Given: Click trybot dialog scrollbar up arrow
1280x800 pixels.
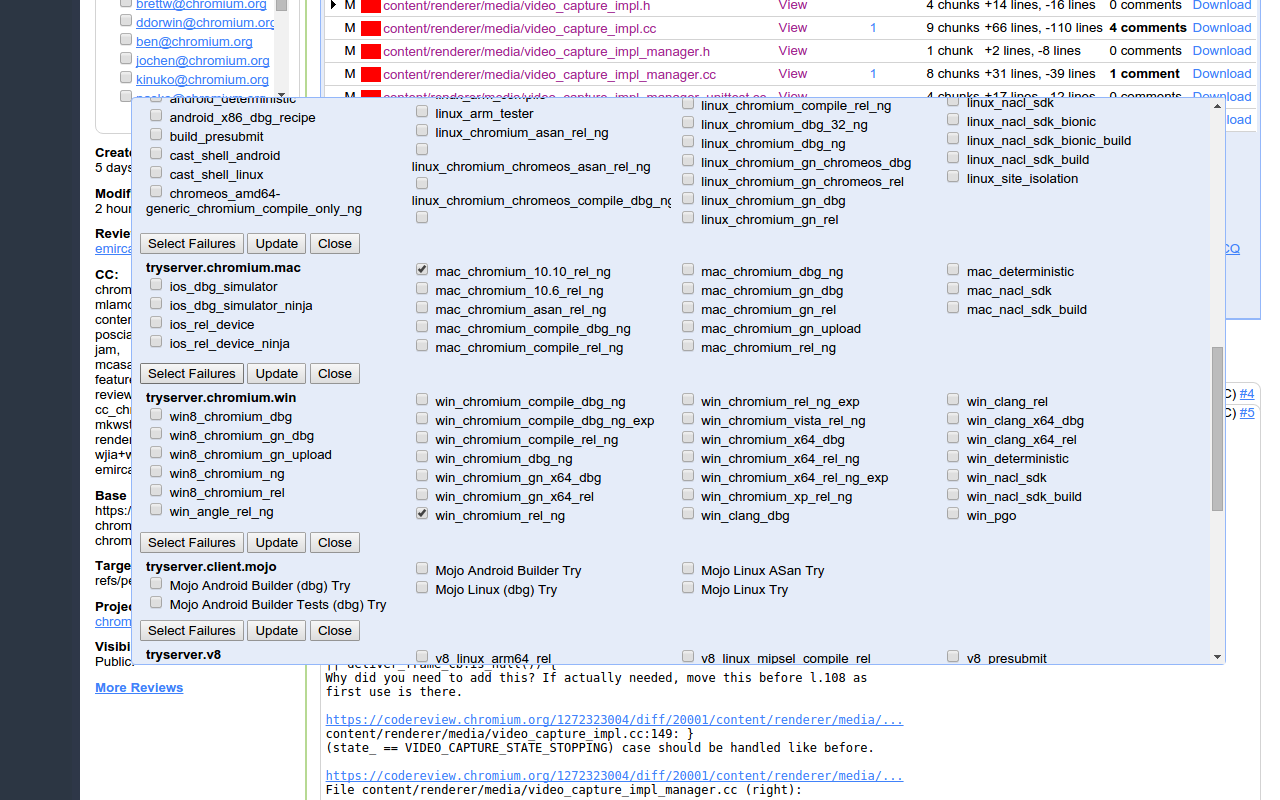Looking at the screenshot, I should (x=1217, y=106).
